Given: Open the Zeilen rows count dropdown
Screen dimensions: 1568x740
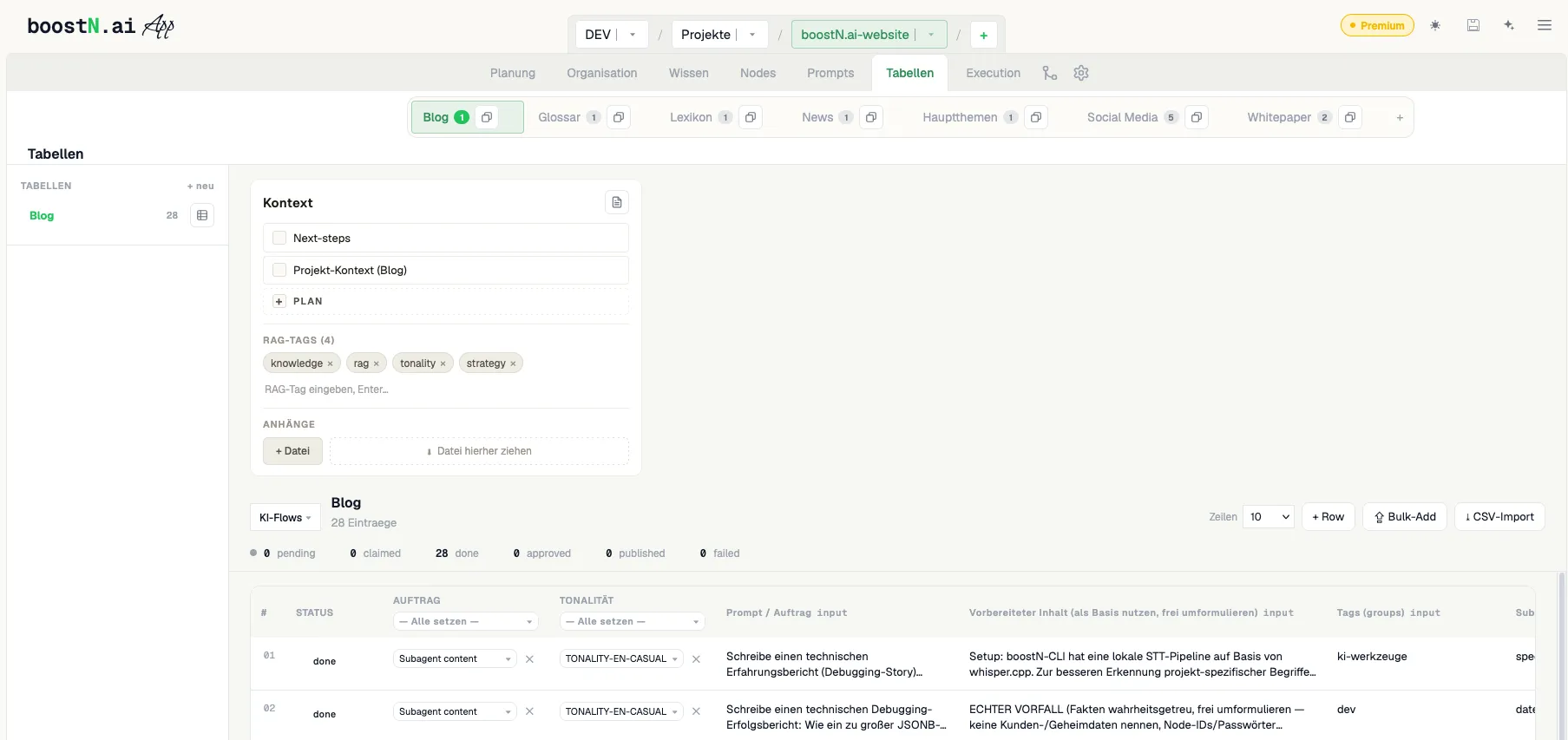Looking at the screenshot, I should click(x=1269, y=517).
